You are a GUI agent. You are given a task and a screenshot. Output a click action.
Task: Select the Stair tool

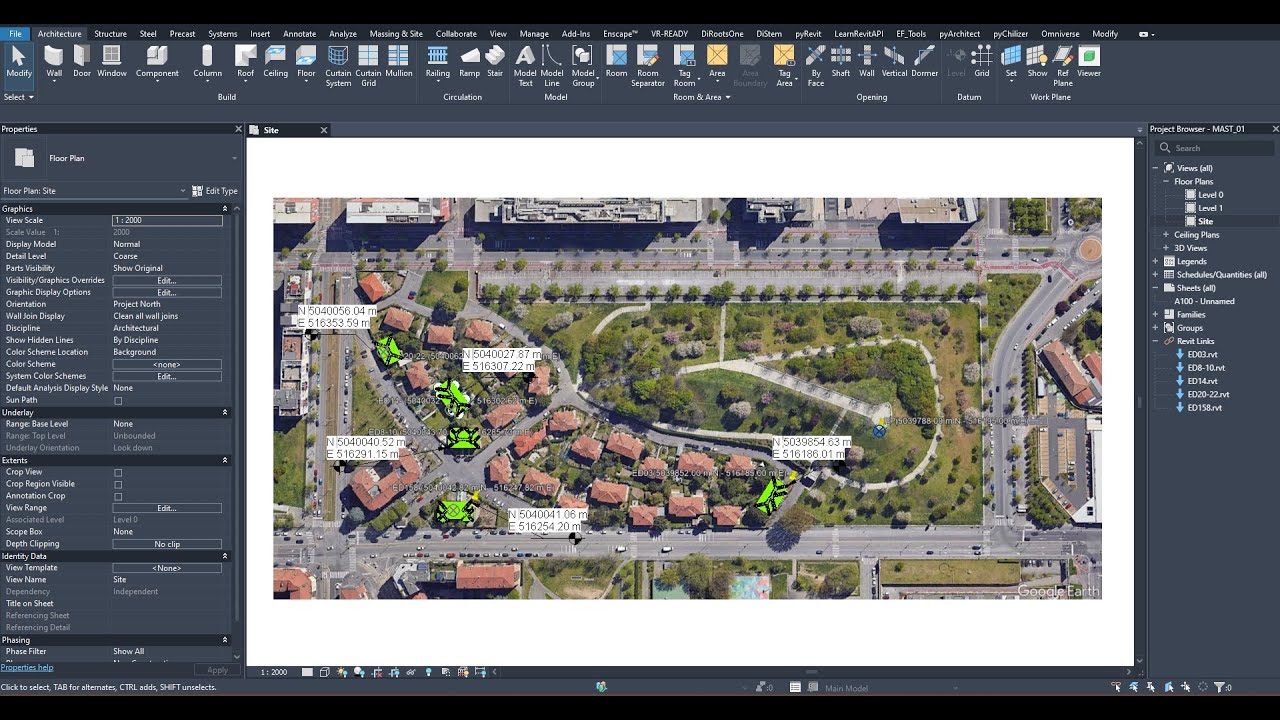(495, 61)
